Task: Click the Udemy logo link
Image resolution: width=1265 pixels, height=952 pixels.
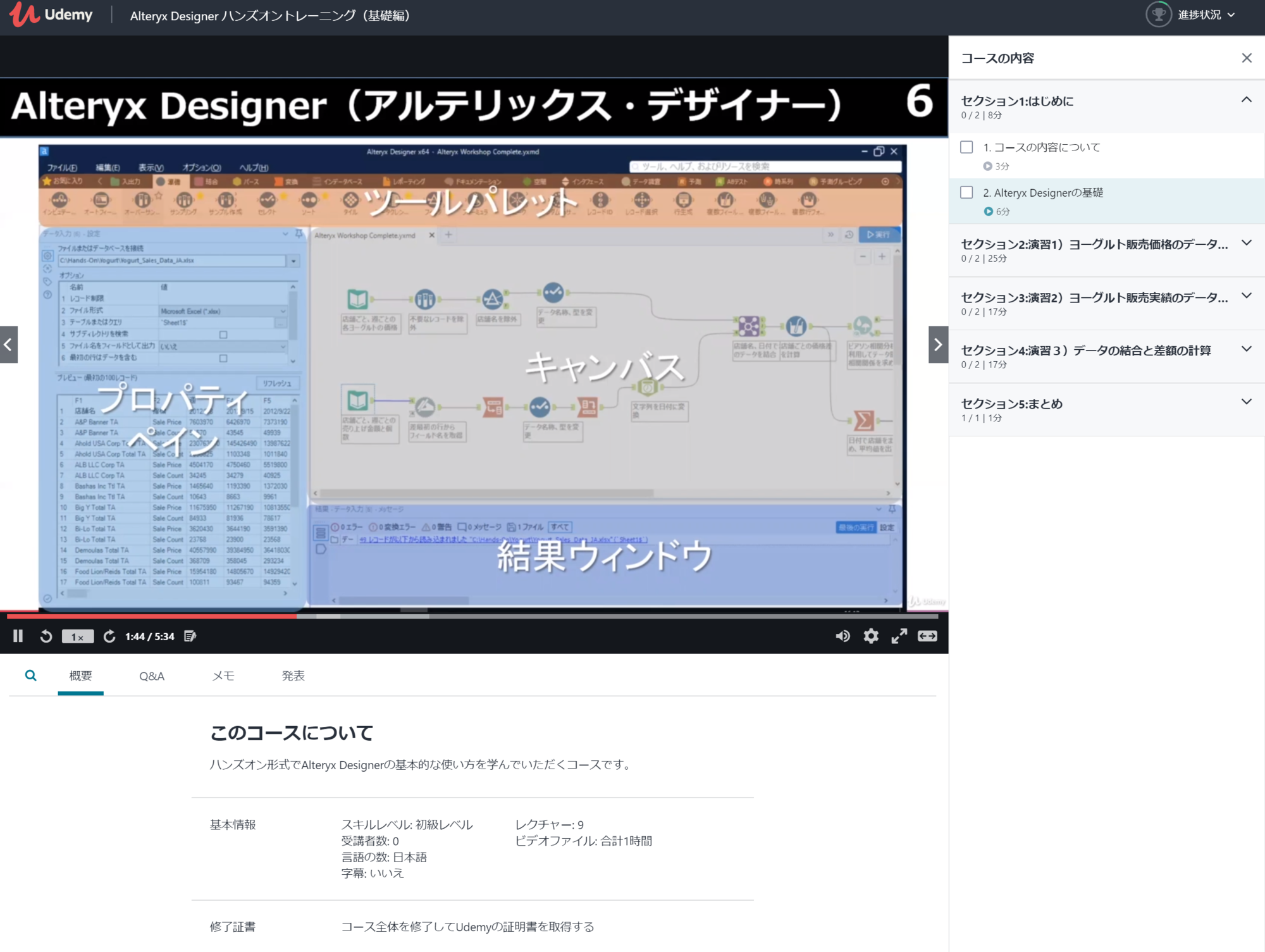Action: [x=52, y=15]
